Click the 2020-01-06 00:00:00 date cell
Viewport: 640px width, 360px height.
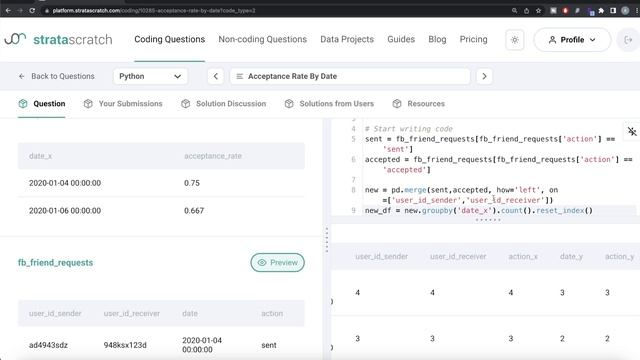[65, 211]
